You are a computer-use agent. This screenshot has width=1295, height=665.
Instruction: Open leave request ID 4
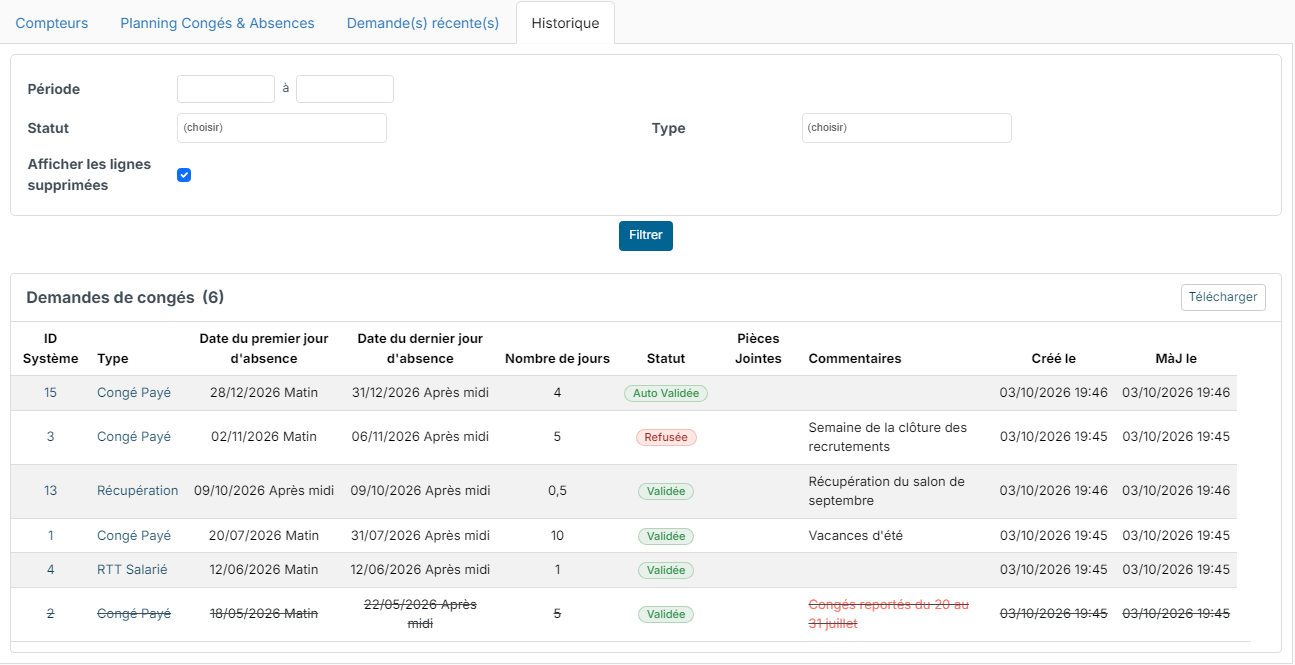click(x=50, y=570)
